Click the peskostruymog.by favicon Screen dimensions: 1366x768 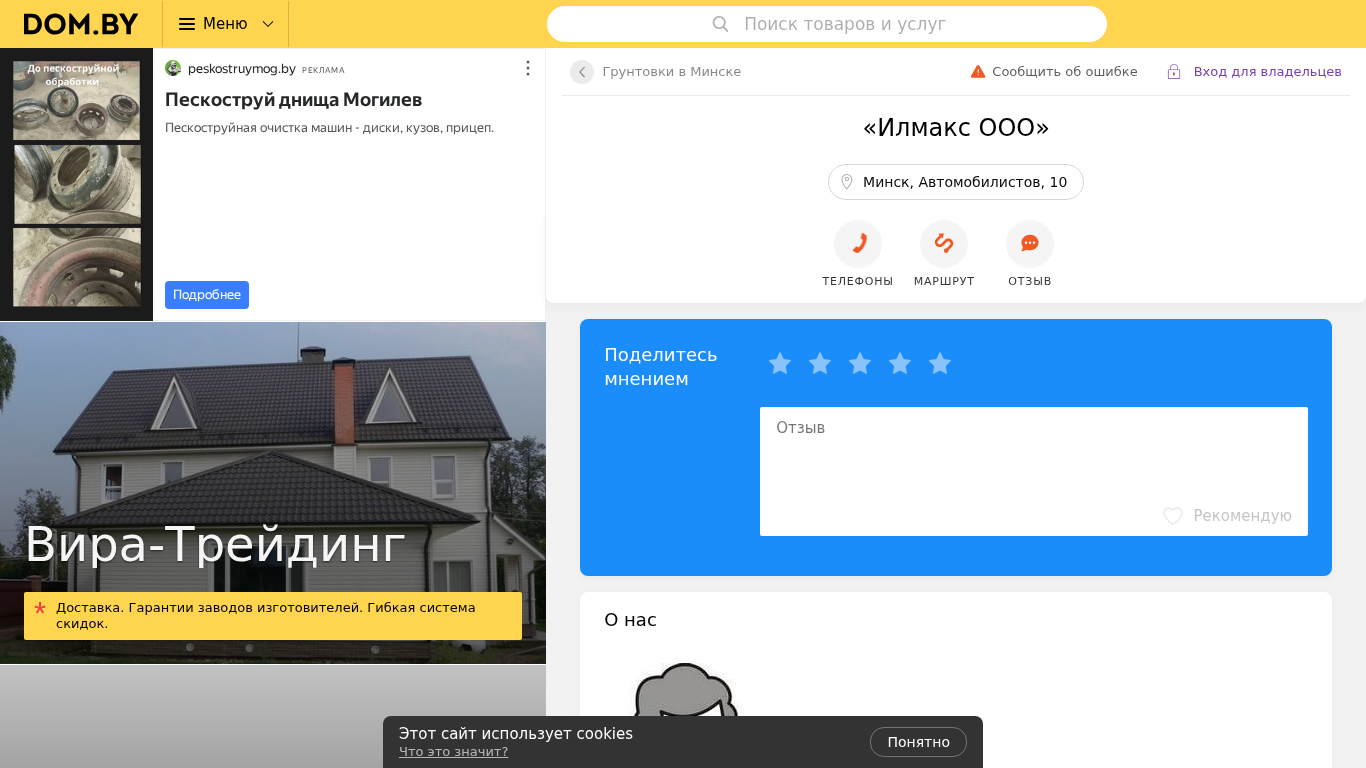tap(173, 68)
